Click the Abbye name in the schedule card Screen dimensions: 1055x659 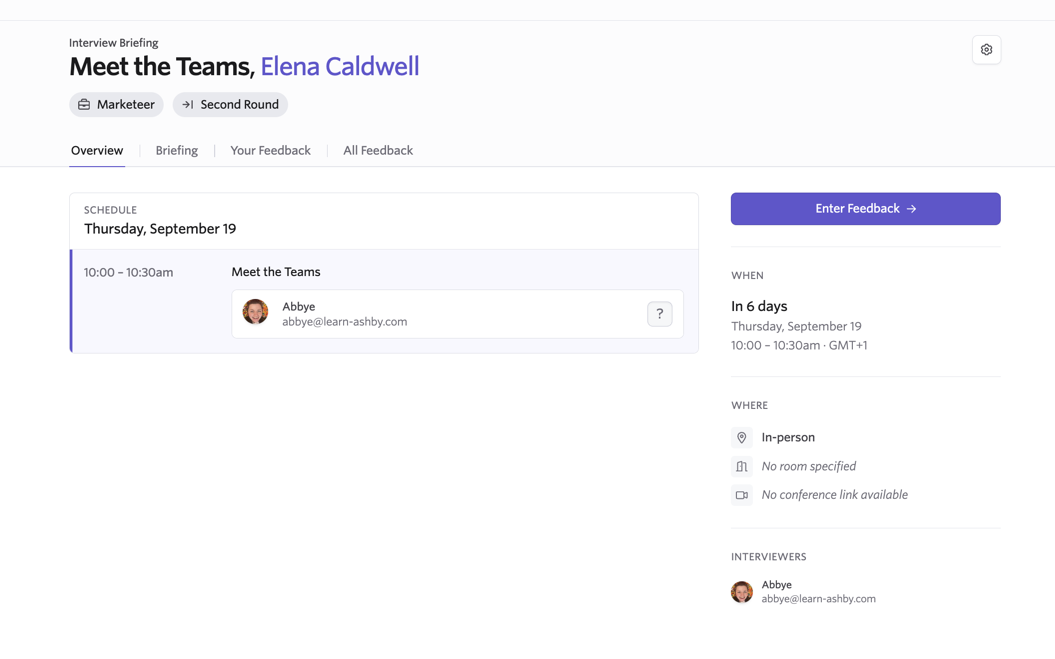[x=299, y=307]
